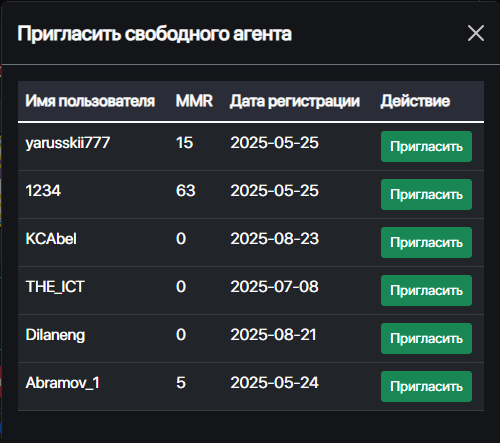Invite user yarusskii777
Viewport: 500px width, 443px height.
pyautogui.click(x=426, y=147)
